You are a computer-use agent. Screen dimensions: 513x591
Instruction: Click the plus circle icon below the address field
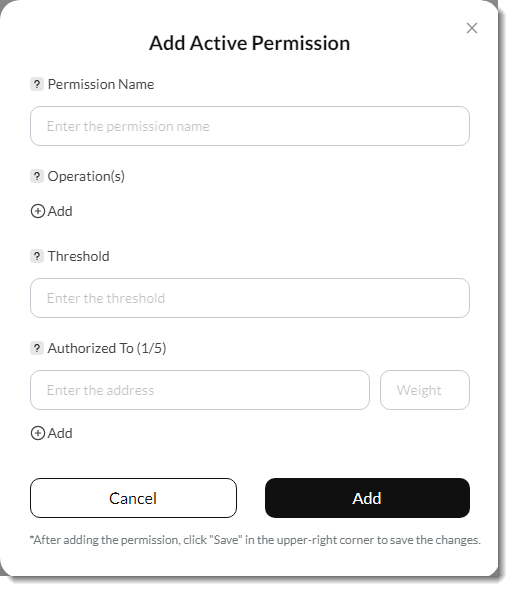[x=38, y=433]
